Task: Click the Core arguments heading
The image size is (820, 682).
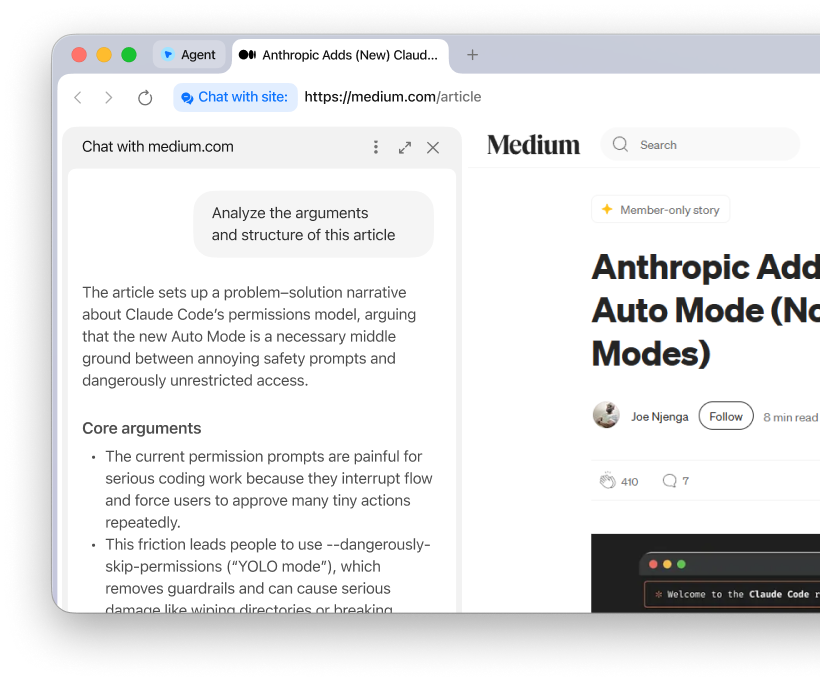Action: (142, 428)
